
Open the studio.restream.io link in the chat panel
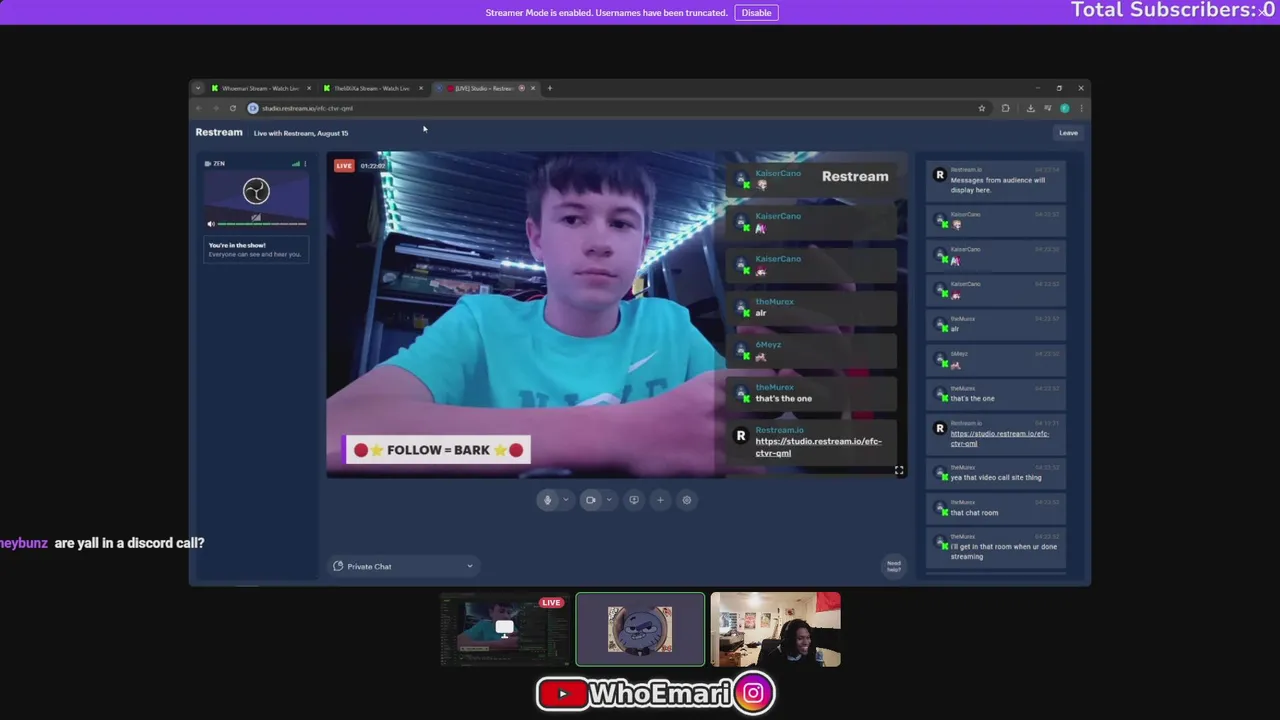point(999,438)
